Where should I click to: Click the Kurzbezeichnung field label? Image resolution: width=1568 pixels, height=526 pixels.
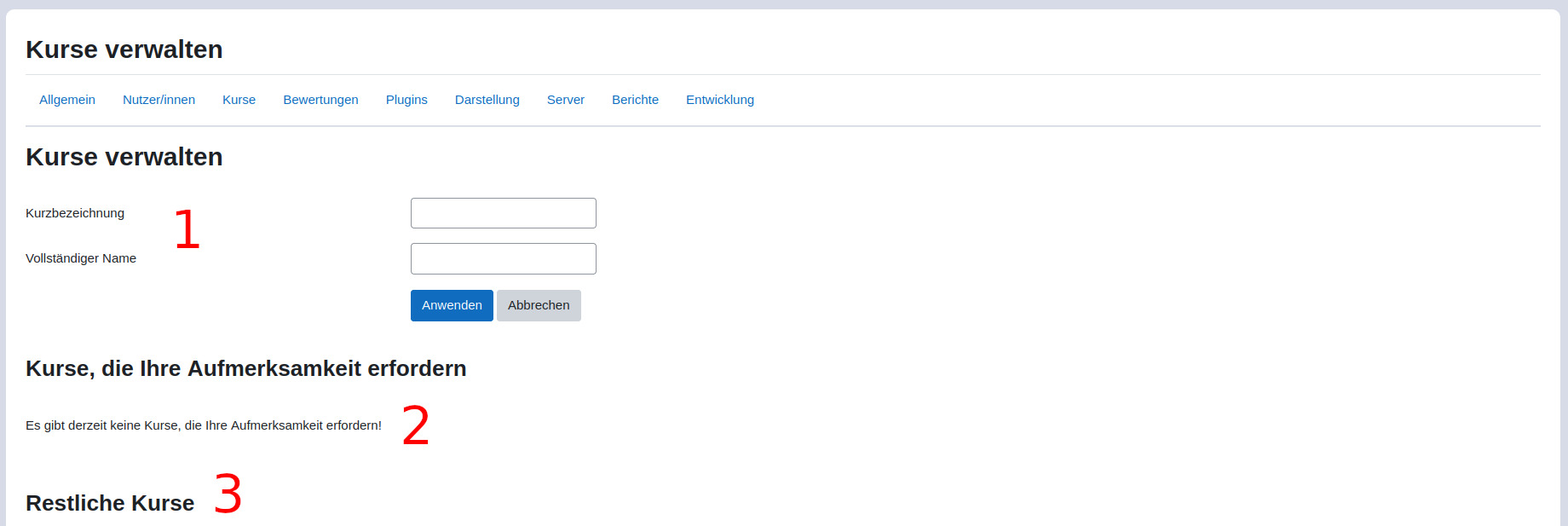pyautogui.click(x=75, y=213)
